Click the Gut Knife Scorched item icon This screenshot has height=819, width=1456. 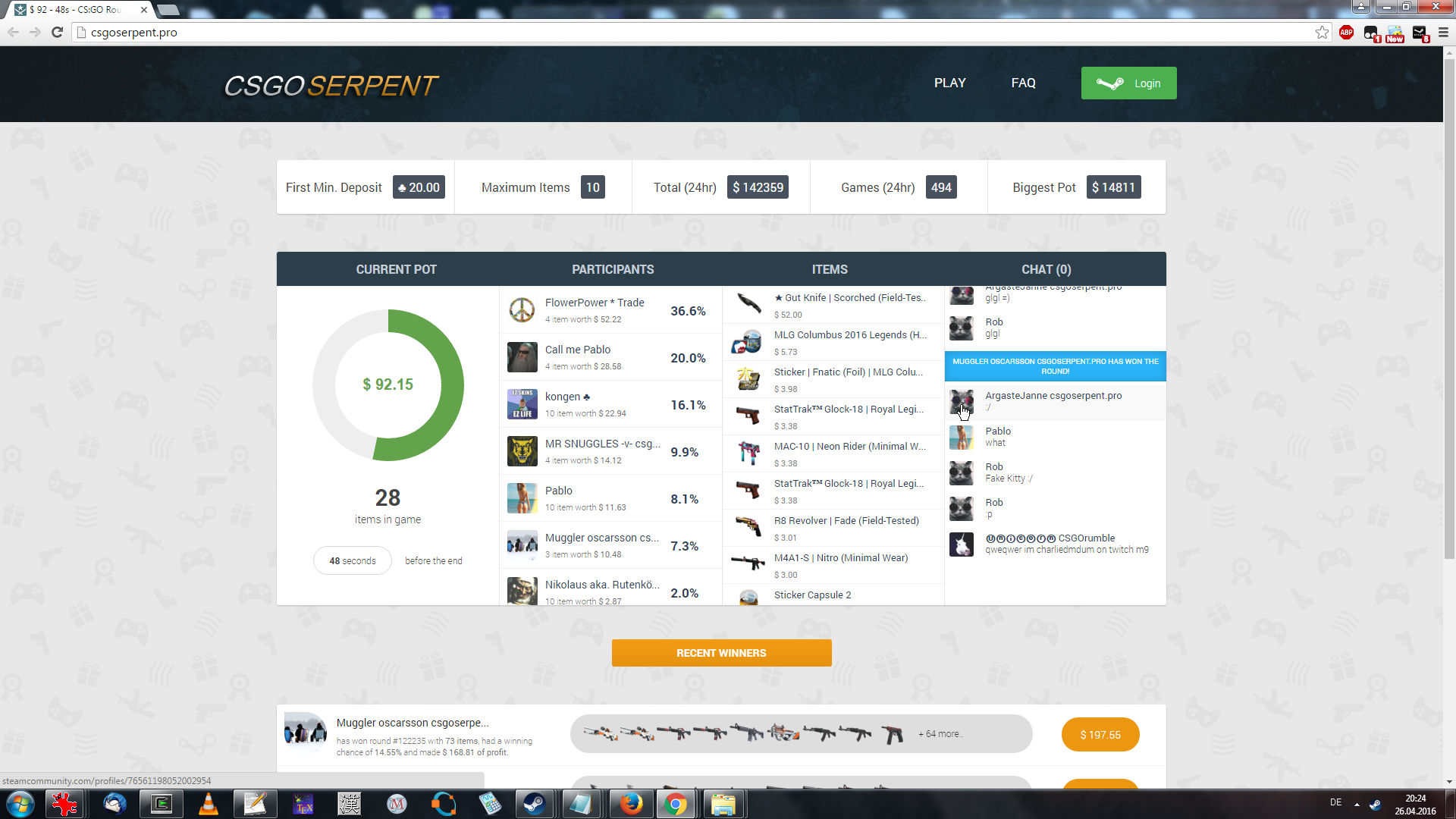tap(748, 304)
